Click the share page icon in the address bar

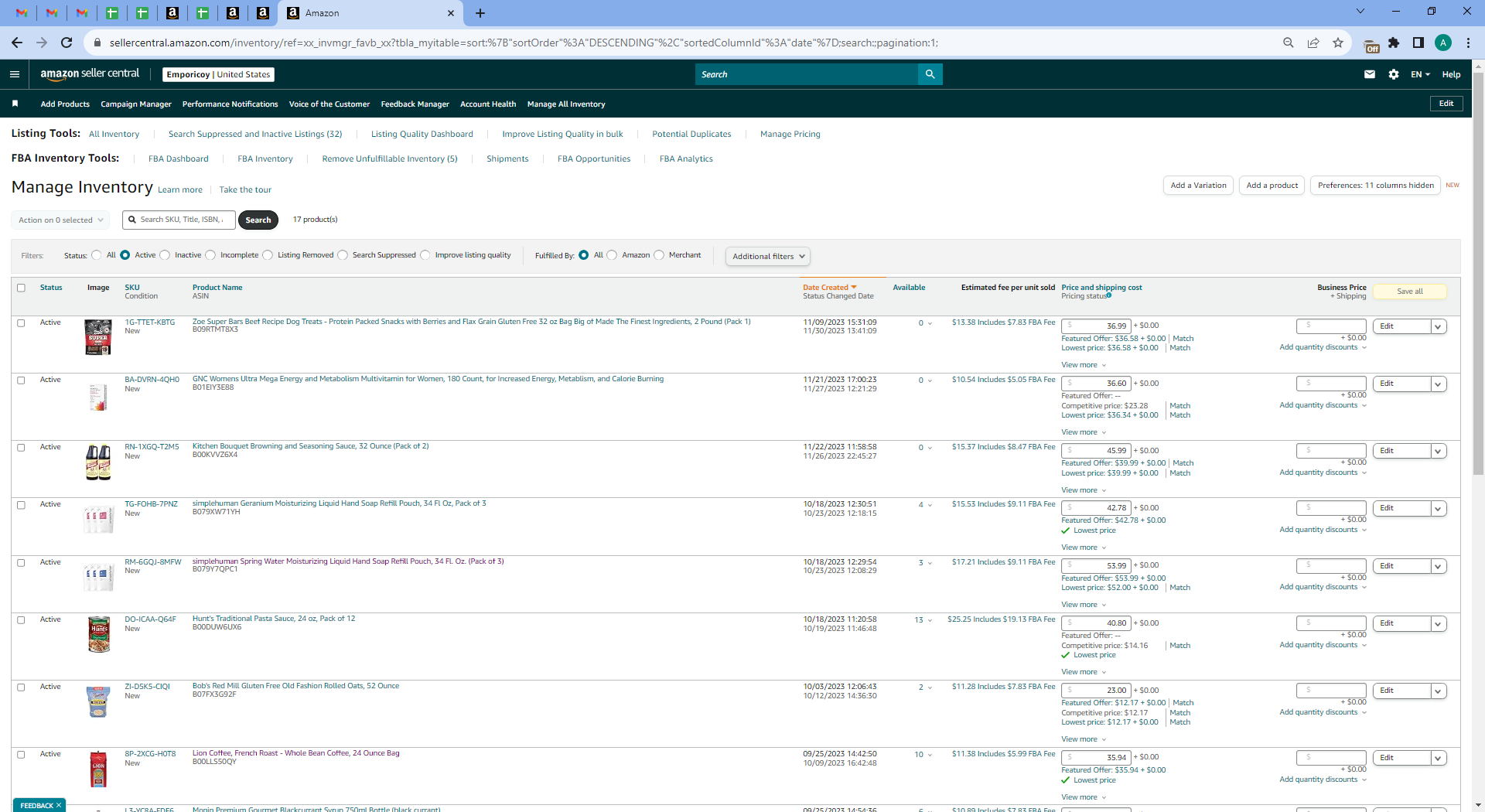coord(1313,43)
